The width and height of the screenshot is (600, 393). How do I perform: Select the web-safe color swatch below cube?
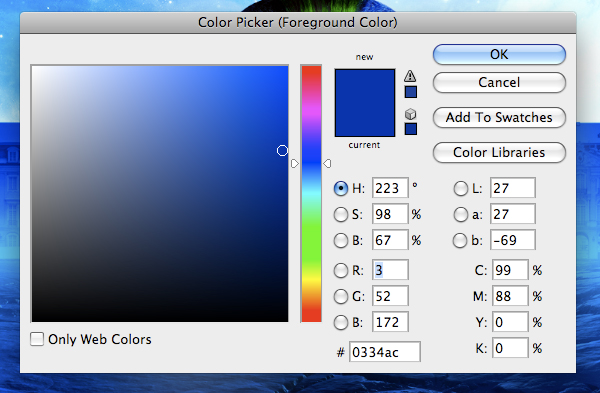click(411, 129)
